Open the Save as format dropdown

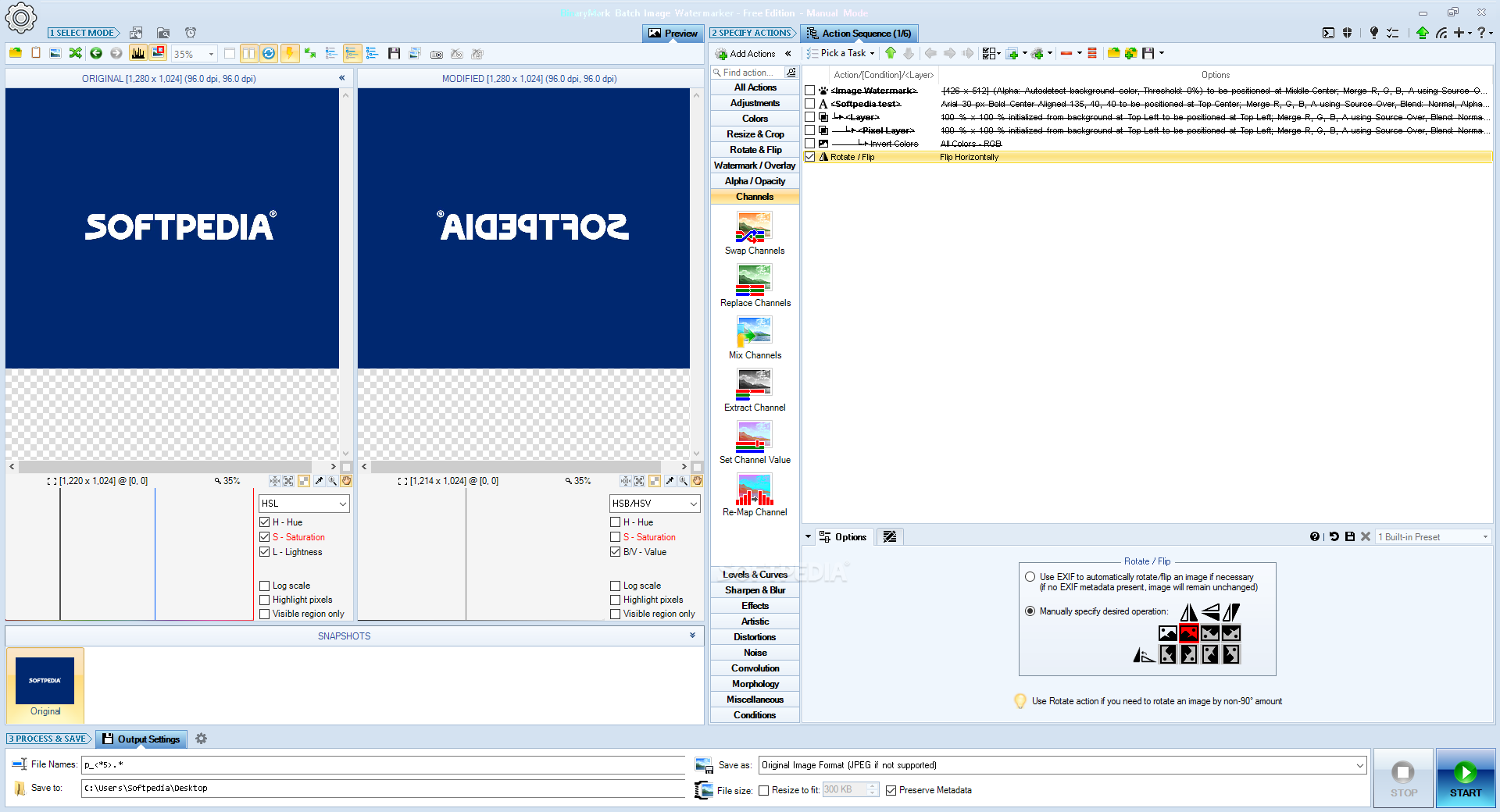[1062, 765]
